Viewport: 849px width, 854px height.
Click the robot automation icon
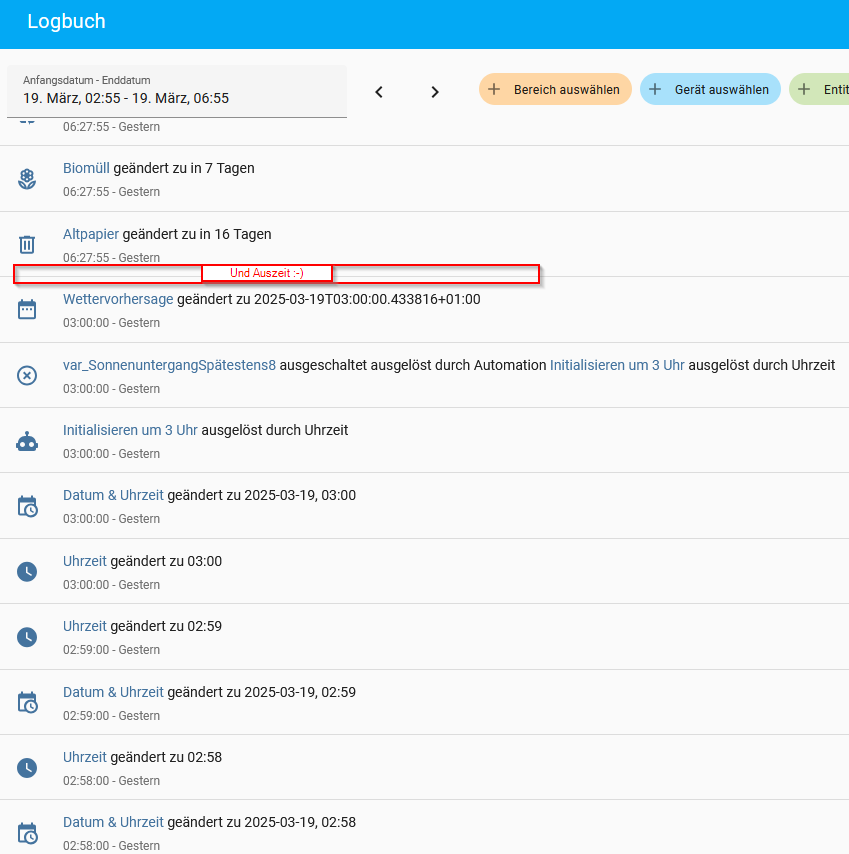(27, 441)
